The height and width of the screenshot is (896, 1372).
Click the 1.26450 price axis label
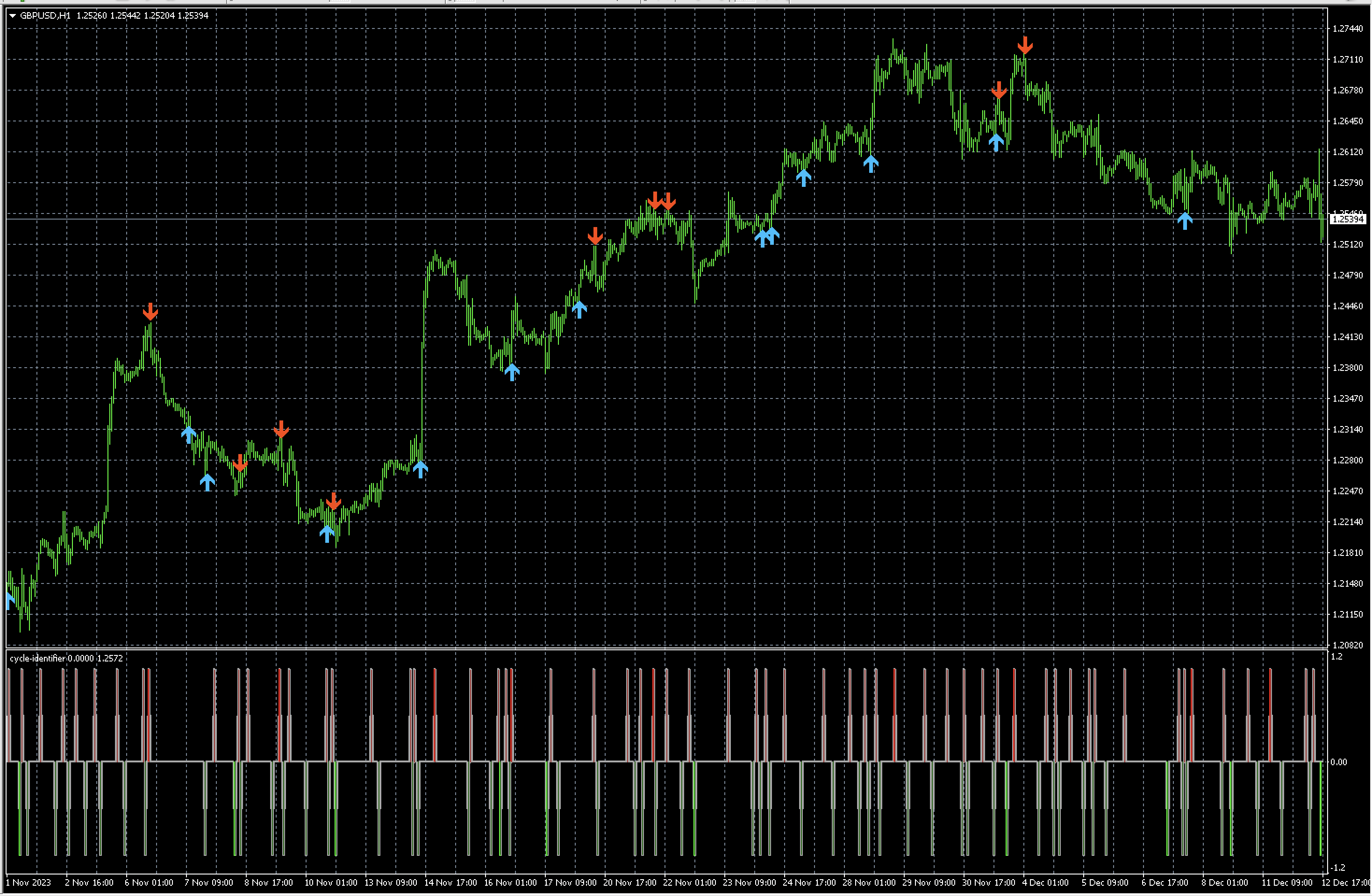[1348, 121]
